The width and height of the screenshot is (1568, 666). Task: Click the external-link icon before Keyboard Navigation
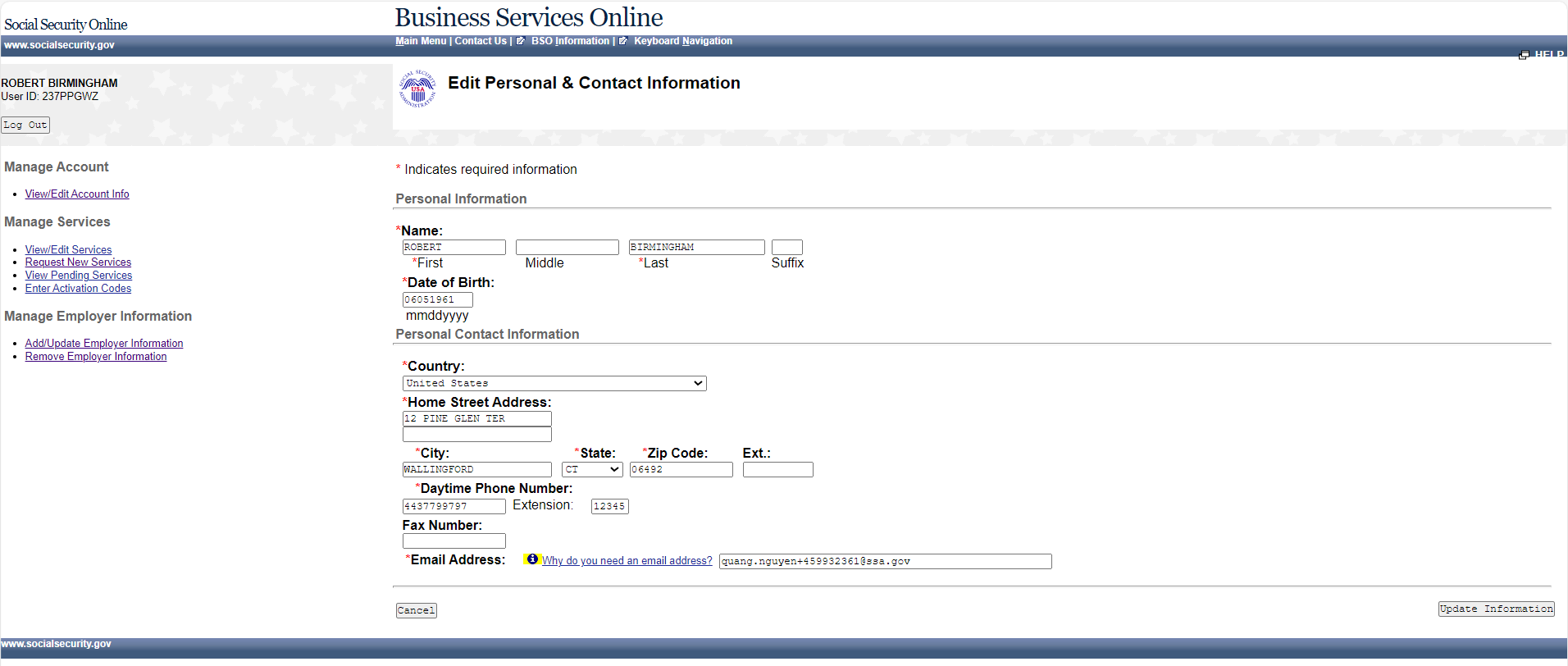coord(623,41)
